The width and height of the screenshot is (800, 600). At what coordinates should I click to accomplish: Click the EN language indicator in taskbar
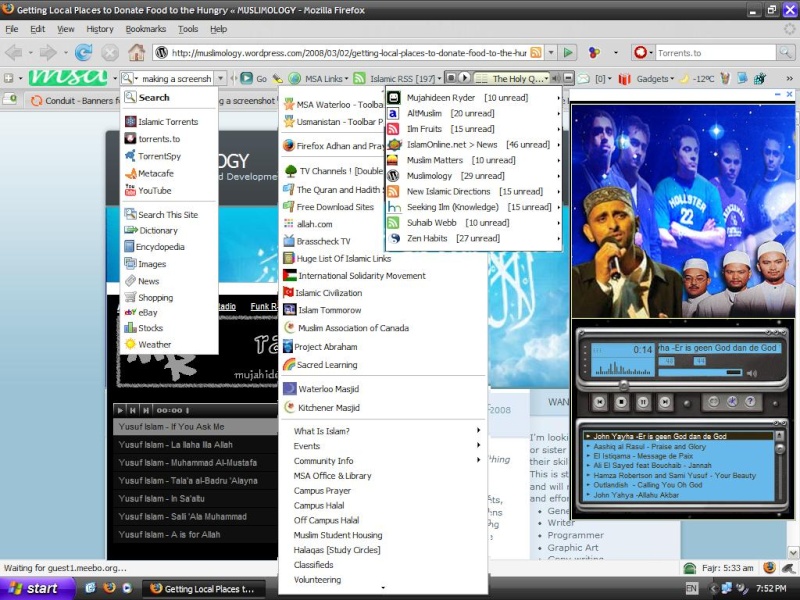tap(691, 588)
